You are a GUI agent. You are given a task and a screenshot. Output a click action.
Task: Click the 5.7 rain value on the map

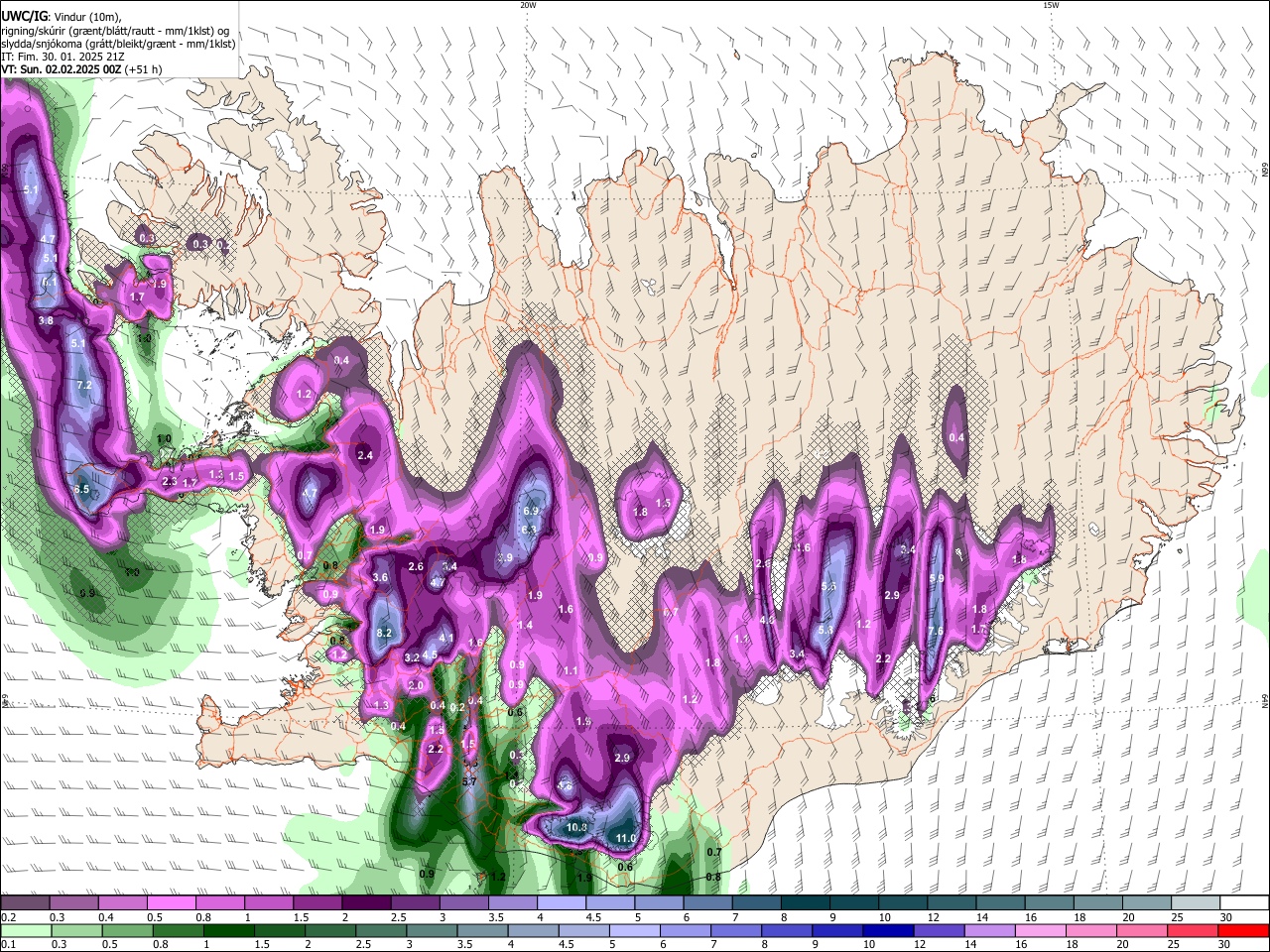470,781
